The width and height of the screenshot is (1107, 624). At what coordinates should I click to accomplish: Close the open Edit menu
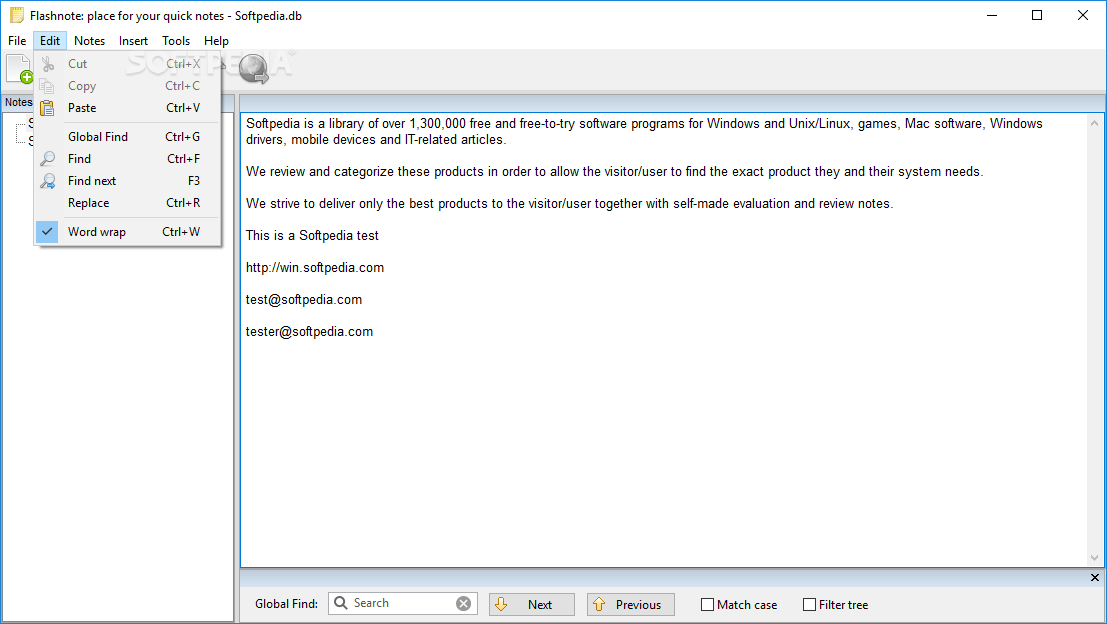49,41
